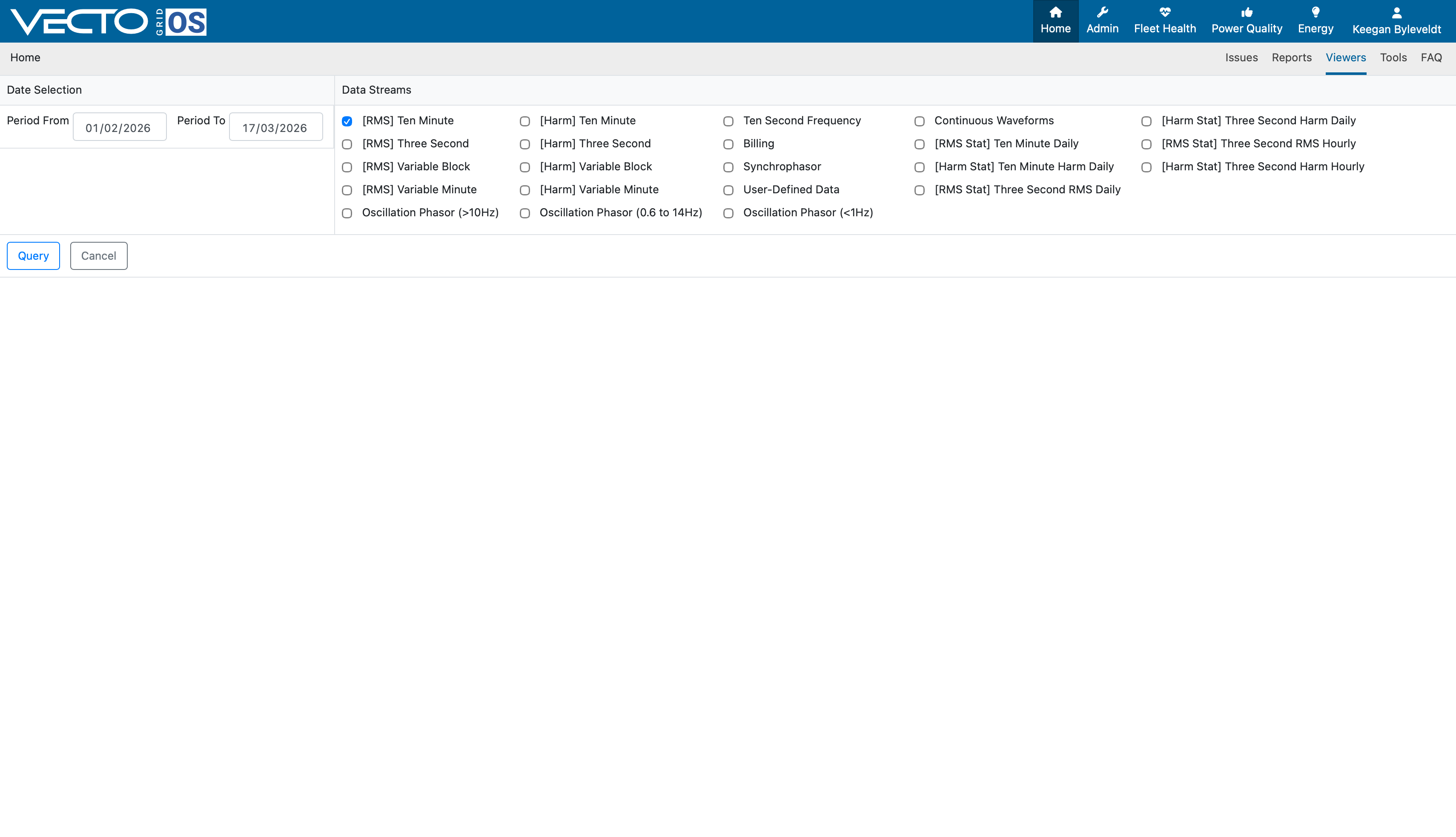Open Admin wrench icon

[1102, 13]
